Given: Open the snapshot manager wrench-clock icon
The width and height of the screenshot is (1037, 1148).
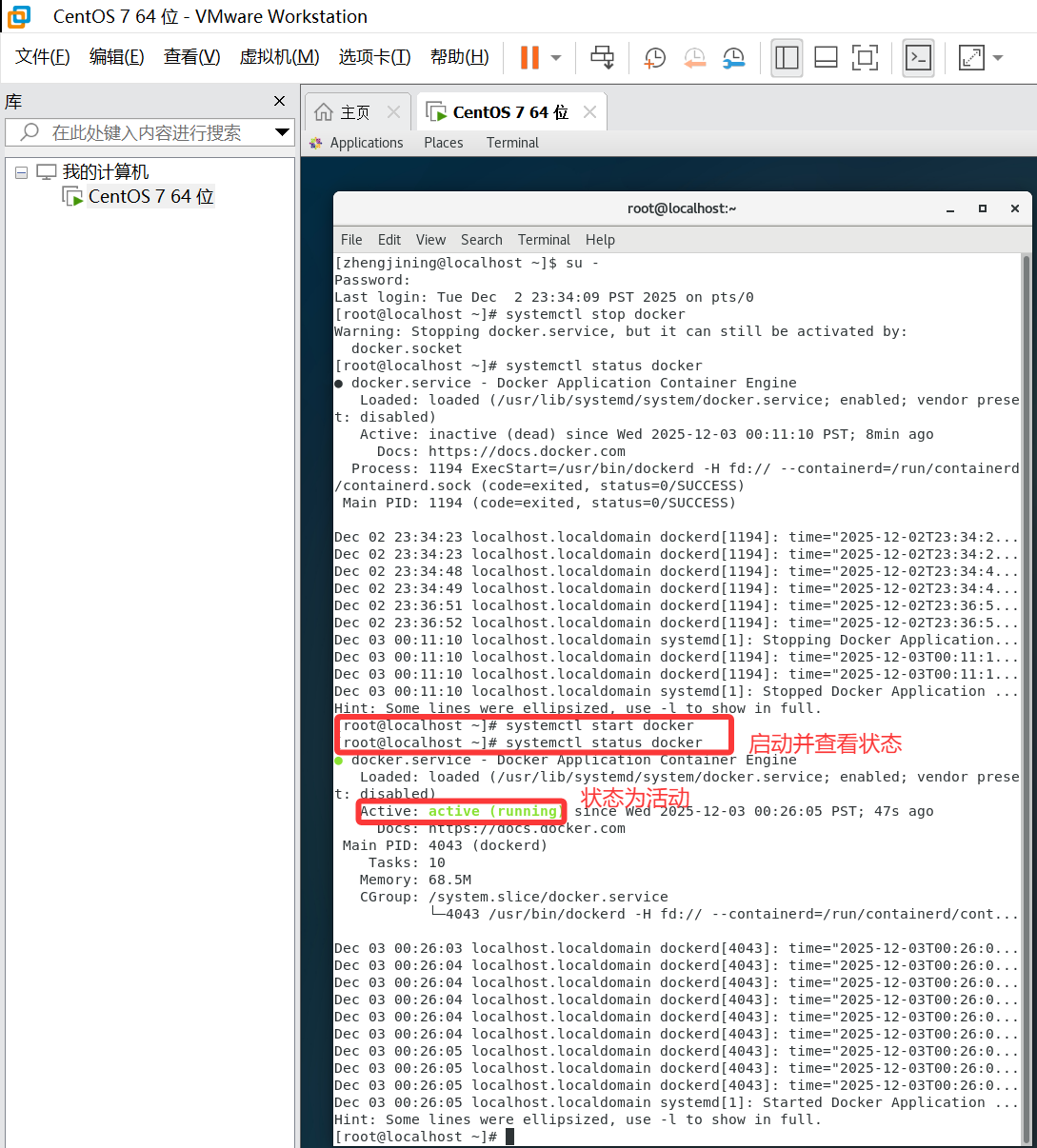Looking at the screenshot, I should click(x=733, y=57).
